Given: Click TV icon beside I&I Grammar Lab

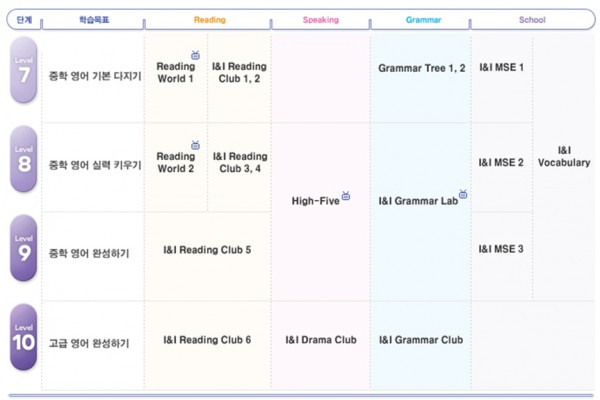Looking at the screenshot, I should point(463,194).
